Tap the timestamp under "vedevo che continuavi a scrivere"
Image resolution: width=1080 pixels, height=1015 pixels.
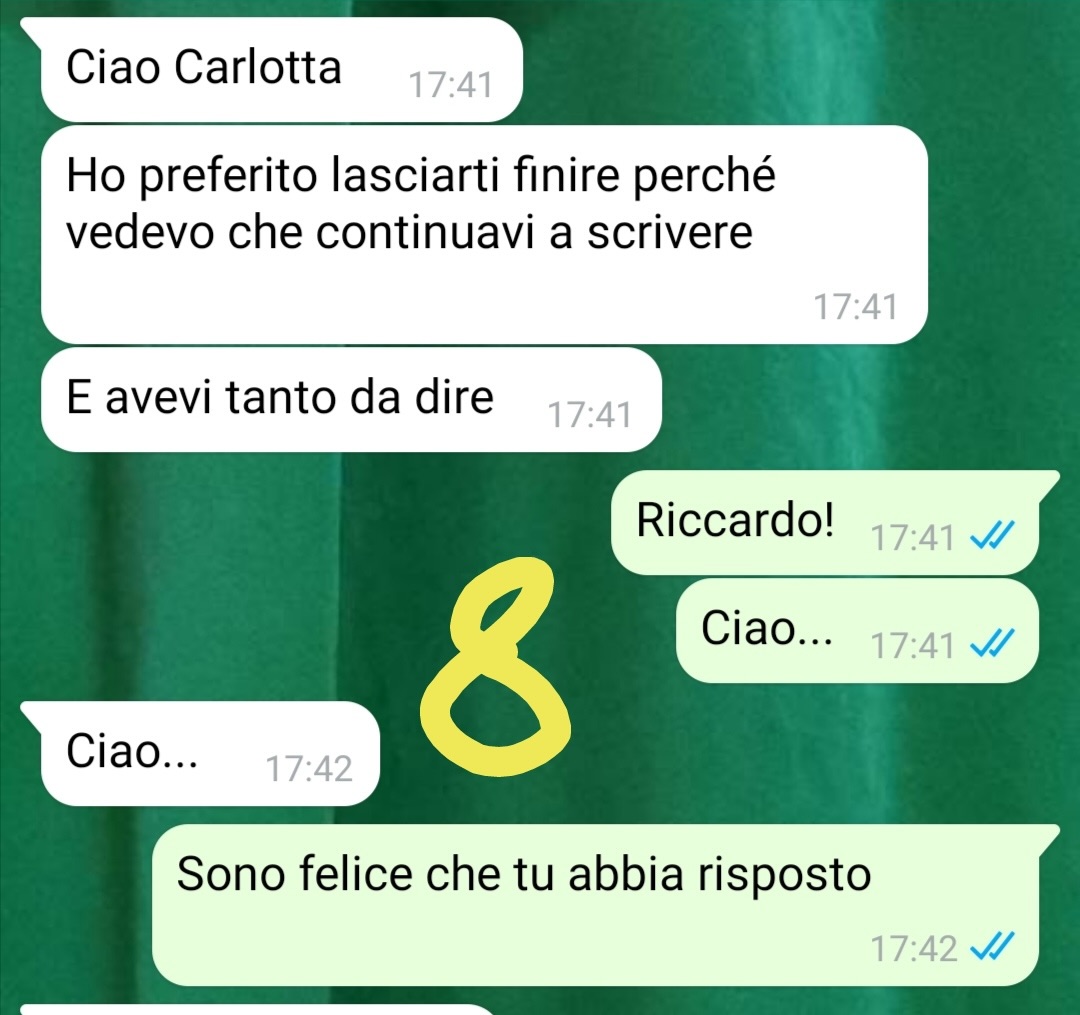[855, 307]
